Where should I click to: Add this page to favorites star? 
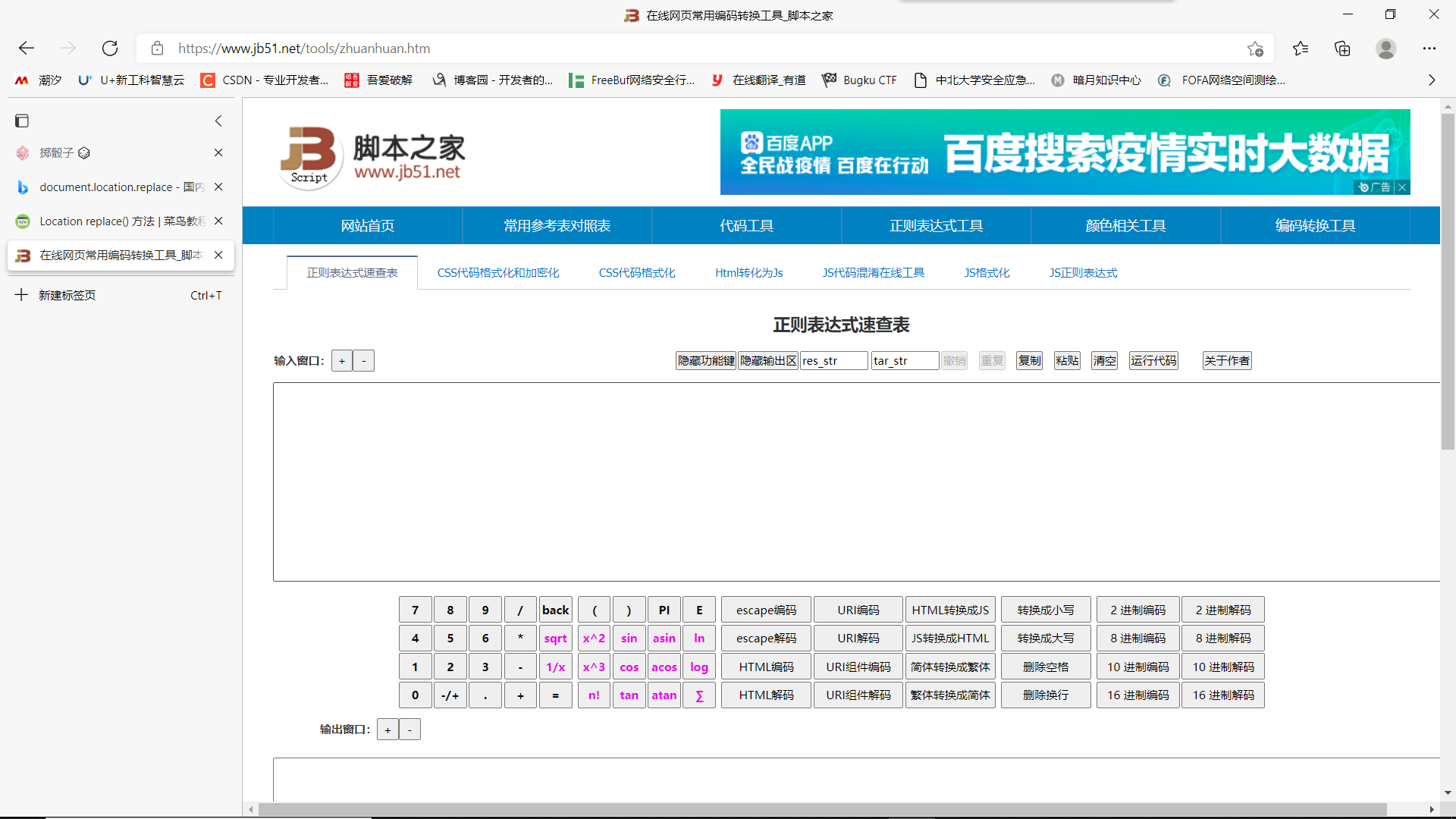pyautogui.click(x=1255, y=49)
